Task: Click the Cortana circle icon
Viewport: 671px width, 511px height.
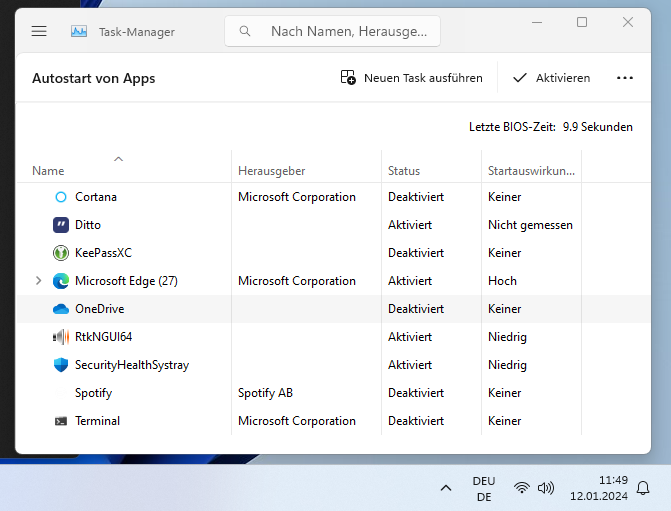Action: pyautogui.click(x=61, y=197)
